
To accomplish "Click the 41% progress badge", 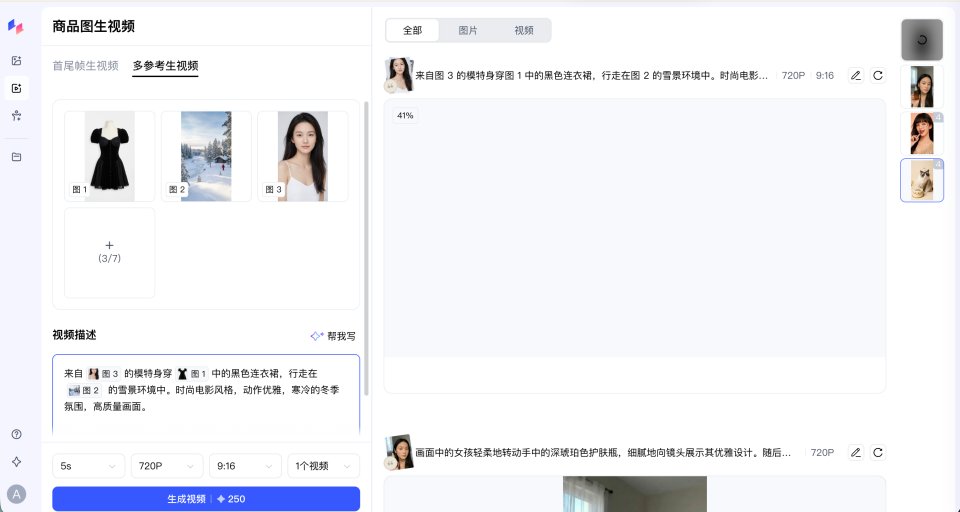I will point(405,115).
